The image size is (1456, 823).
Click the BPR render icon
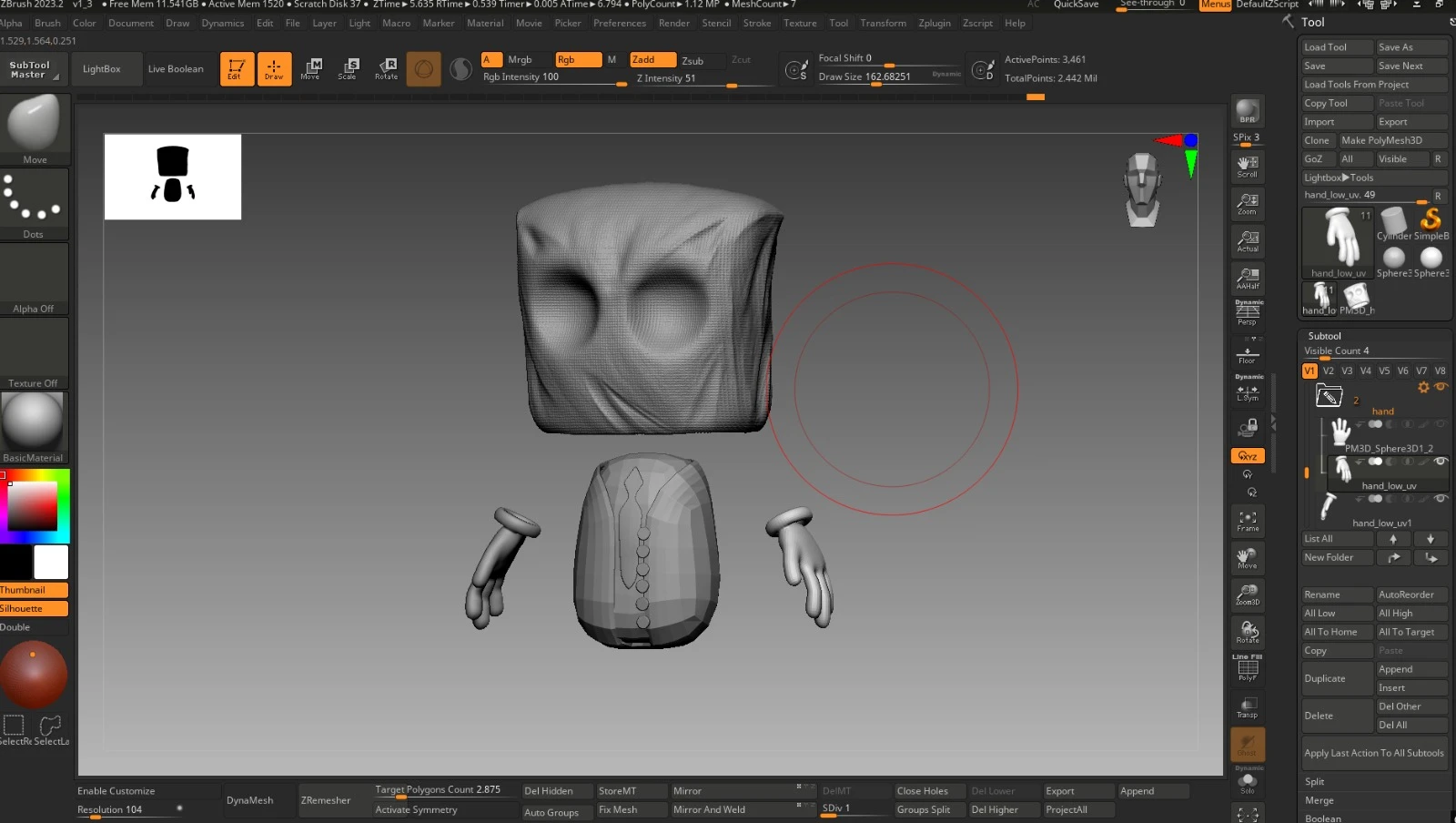1247,112
